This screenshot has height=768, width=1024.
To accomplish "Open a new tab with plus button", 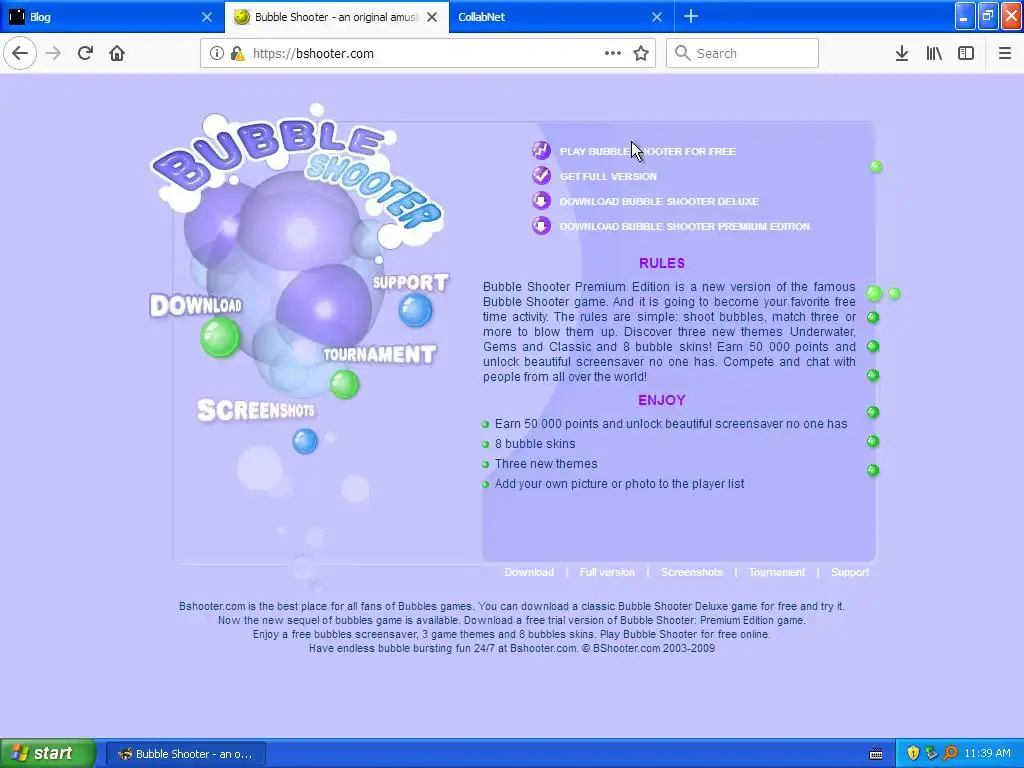I will point(691,17).
